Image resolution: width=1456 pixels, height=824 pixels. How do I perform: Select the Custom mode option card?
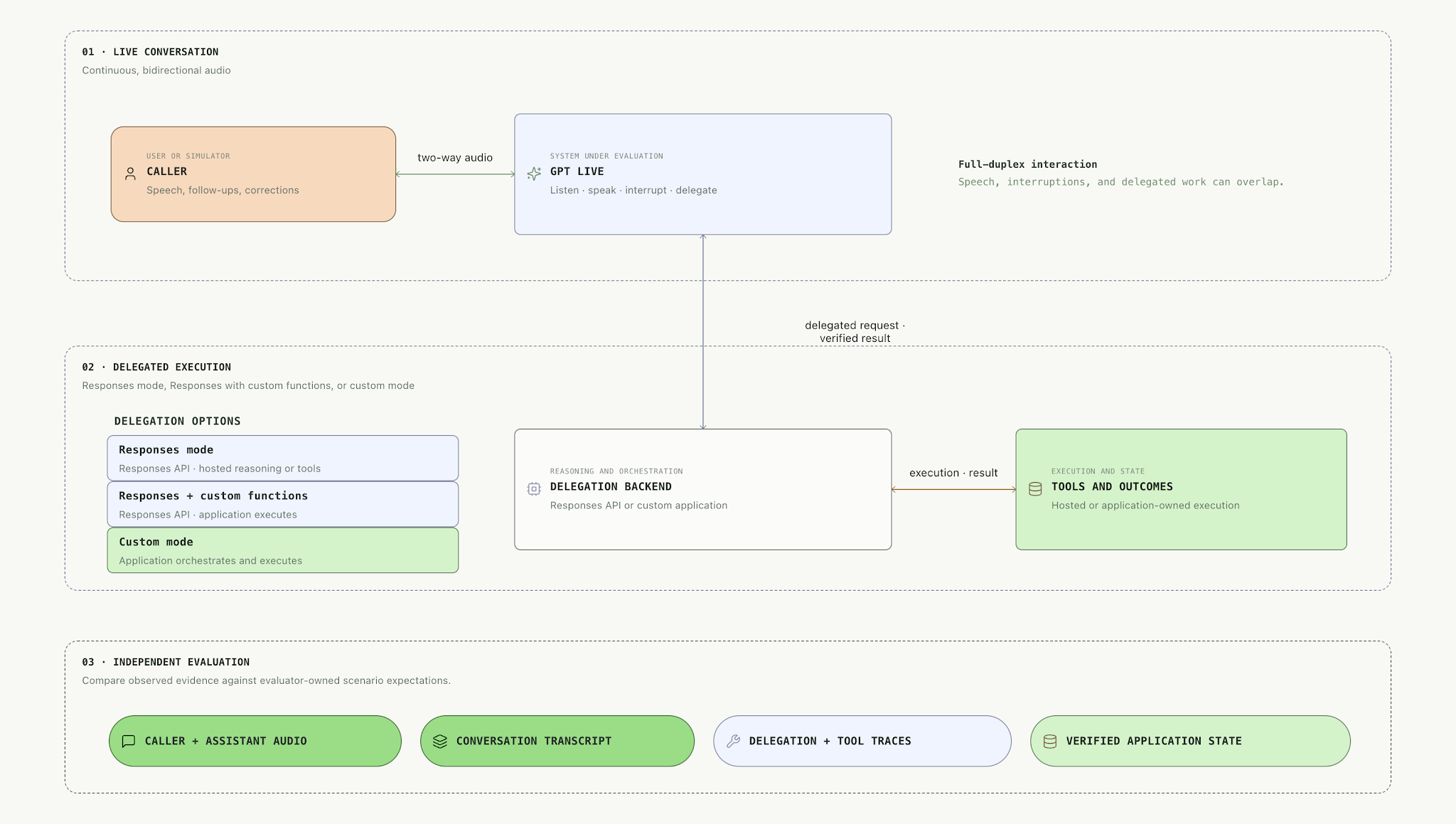pyautogui.click(x=283, y=550)
